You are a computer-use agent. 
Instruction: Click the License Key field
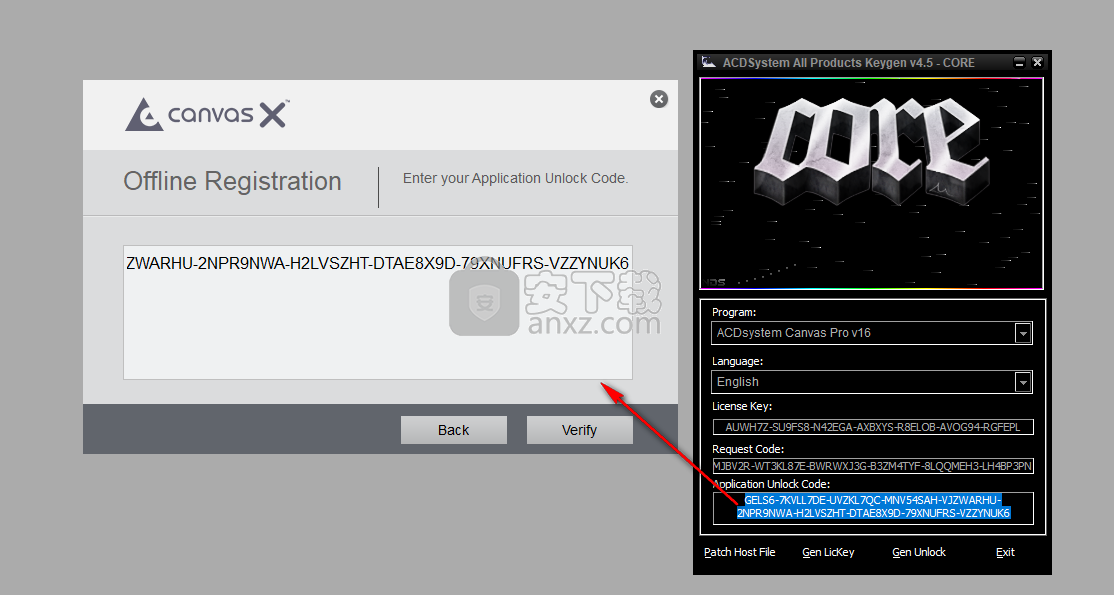click(x=872, y=427)
